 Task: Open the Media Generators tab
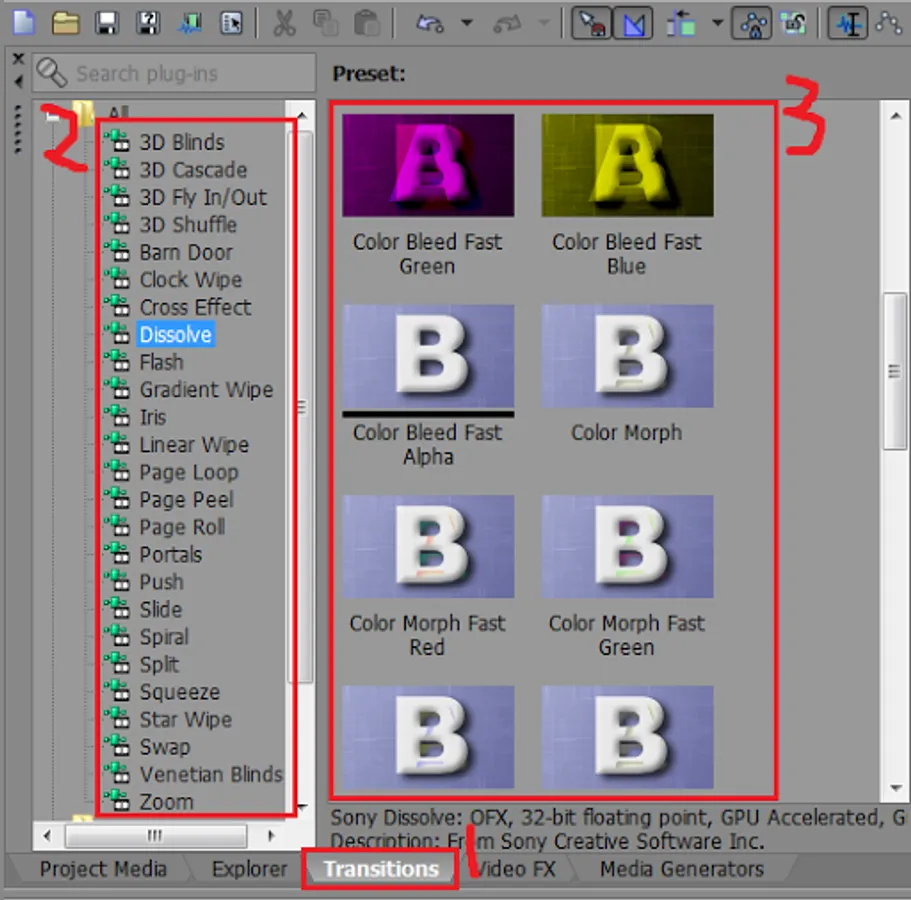682,869
